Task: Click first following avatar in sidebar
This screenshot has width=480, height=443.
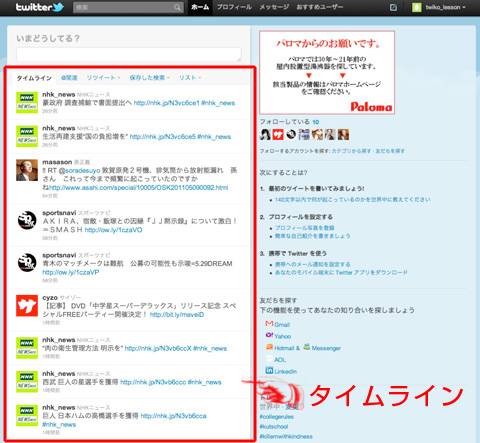Action: click(265, 134)
